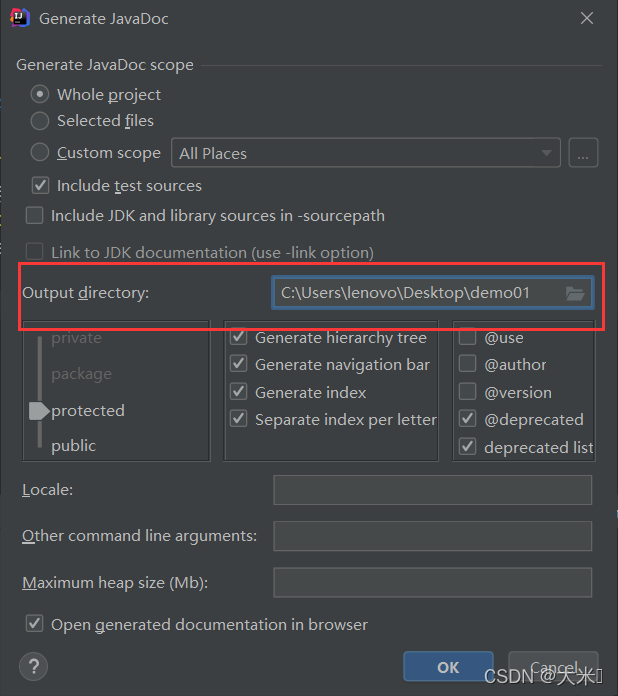Uncheck Generate navigation bar

(239, 364)
